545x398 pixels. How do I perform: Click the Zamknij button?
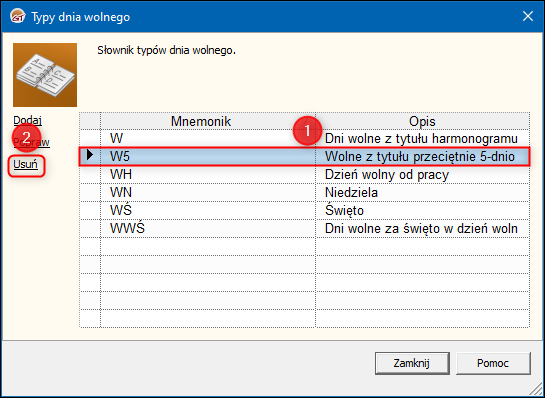pyautogui.click(x=412, y=363)
